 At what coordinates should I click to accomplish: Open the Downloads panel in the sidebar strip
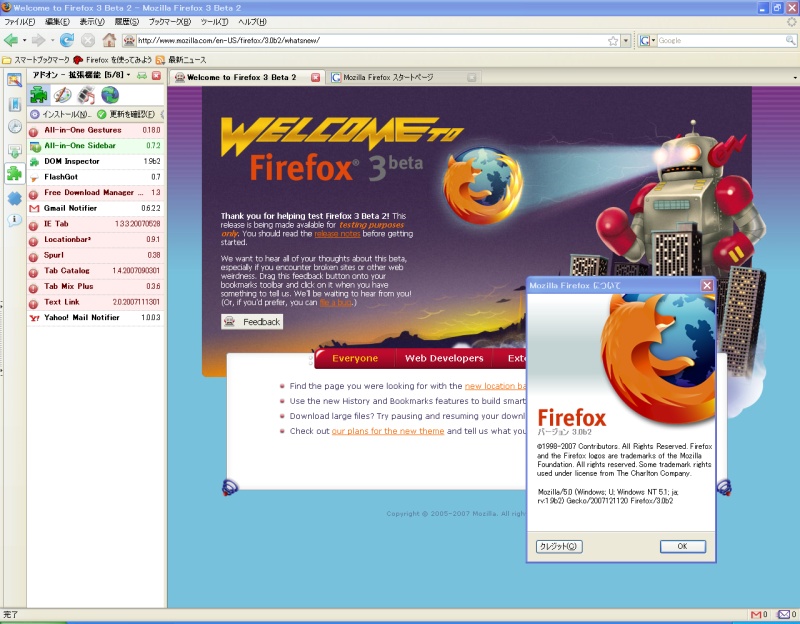(x=14, y=151)
